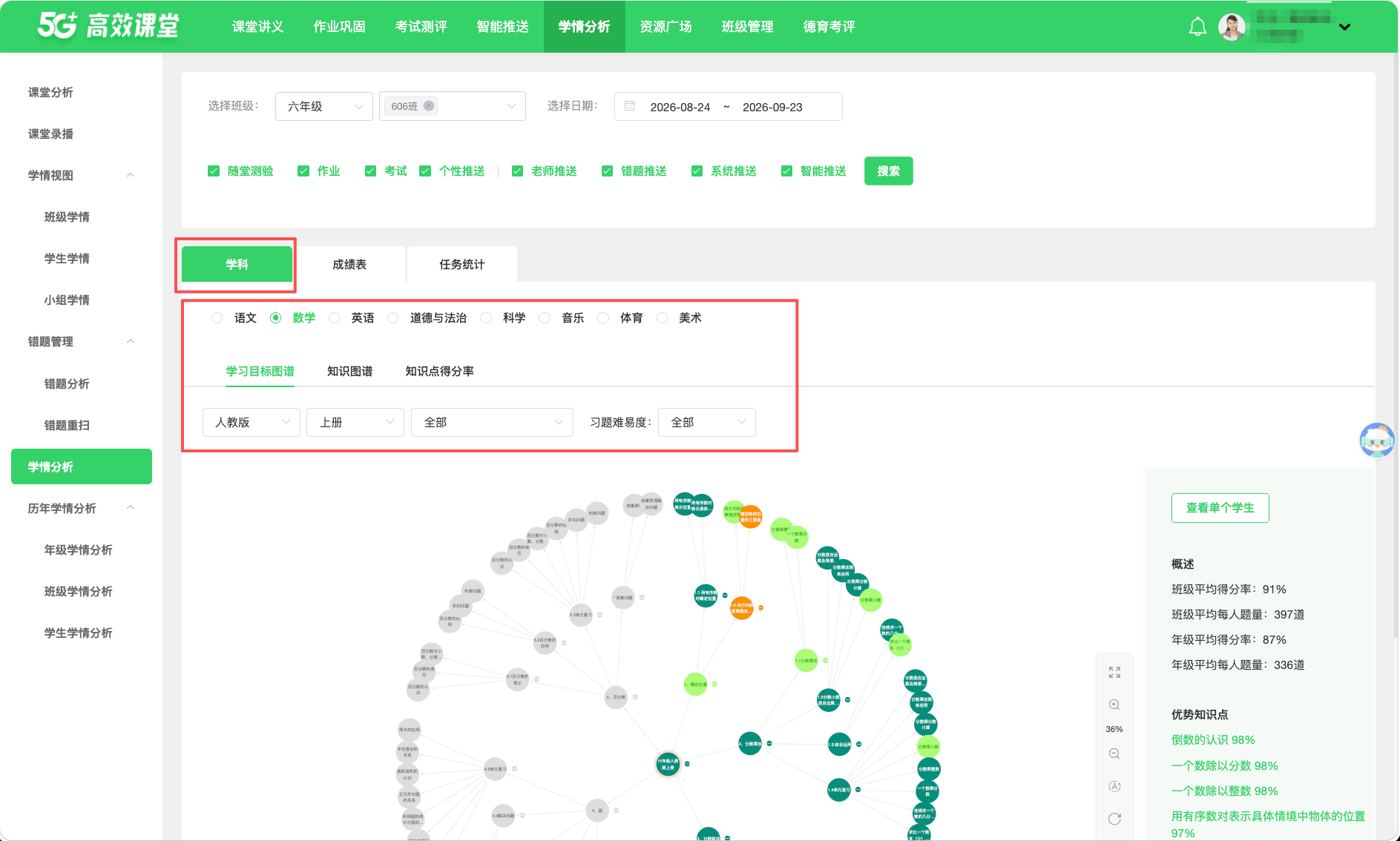Screen dimensions: 1400x841
Task: Open the notification bell
Action: click(x=1197, y=27)
